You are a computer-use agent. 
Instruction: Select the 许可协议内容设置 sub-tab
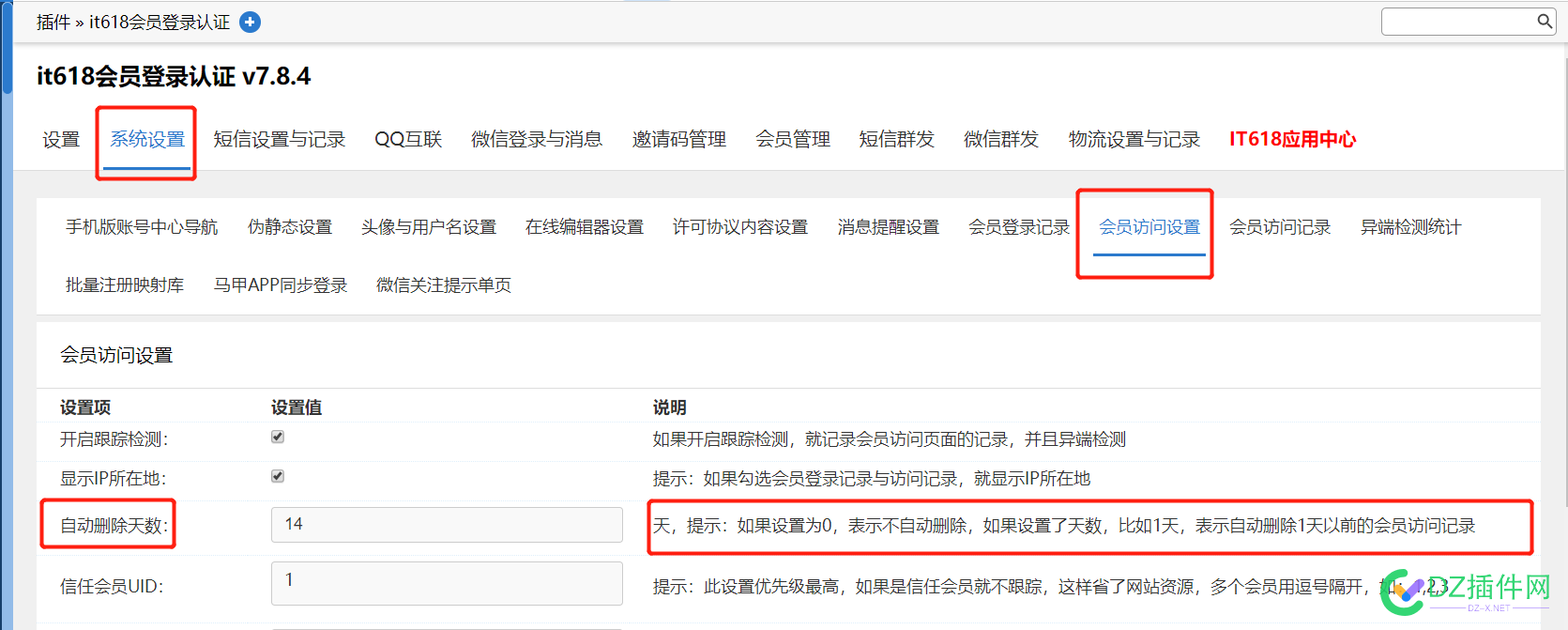(x=740, y=227)
